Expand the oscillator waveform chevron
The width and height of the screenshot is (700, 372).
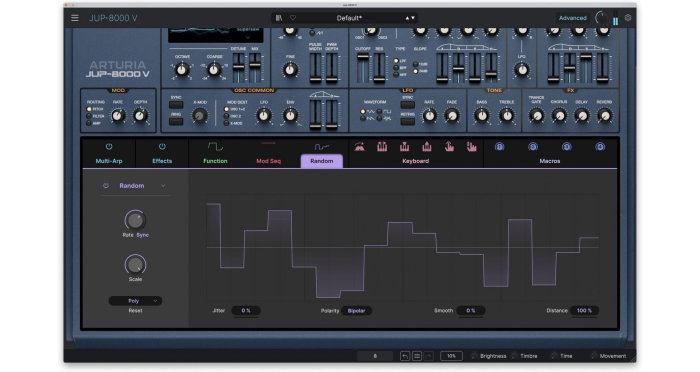[x=248, y=38]
